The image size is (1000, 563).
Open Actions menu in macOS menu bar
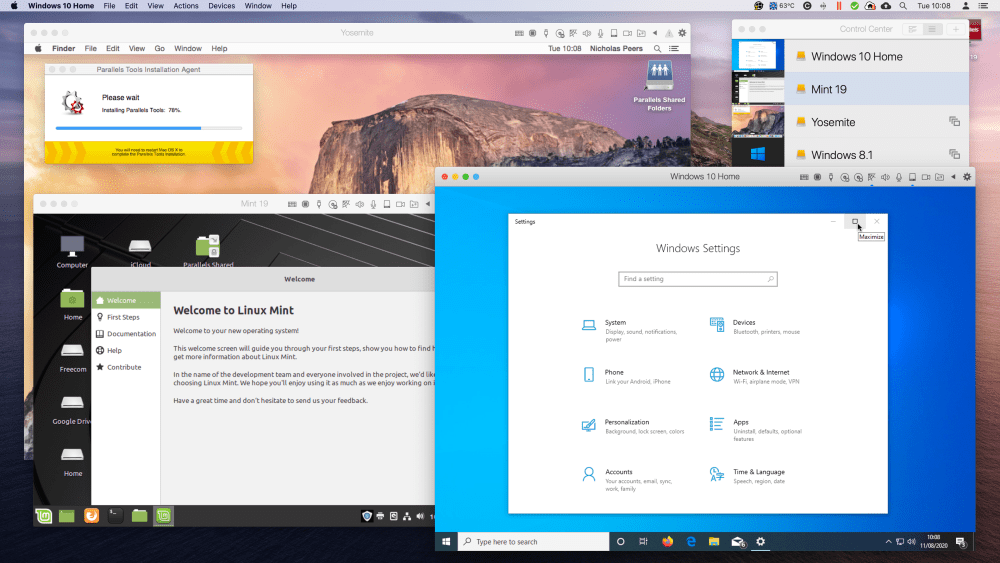click(186, 6)
